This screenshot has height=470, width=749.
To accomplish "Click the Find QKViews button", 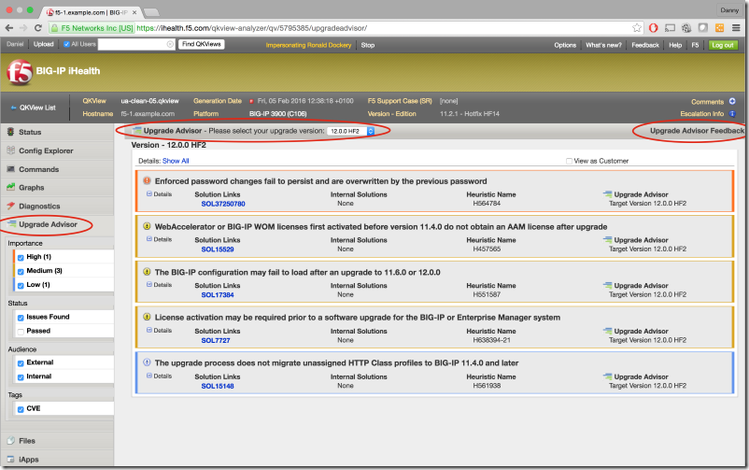I will coord(202,45).
